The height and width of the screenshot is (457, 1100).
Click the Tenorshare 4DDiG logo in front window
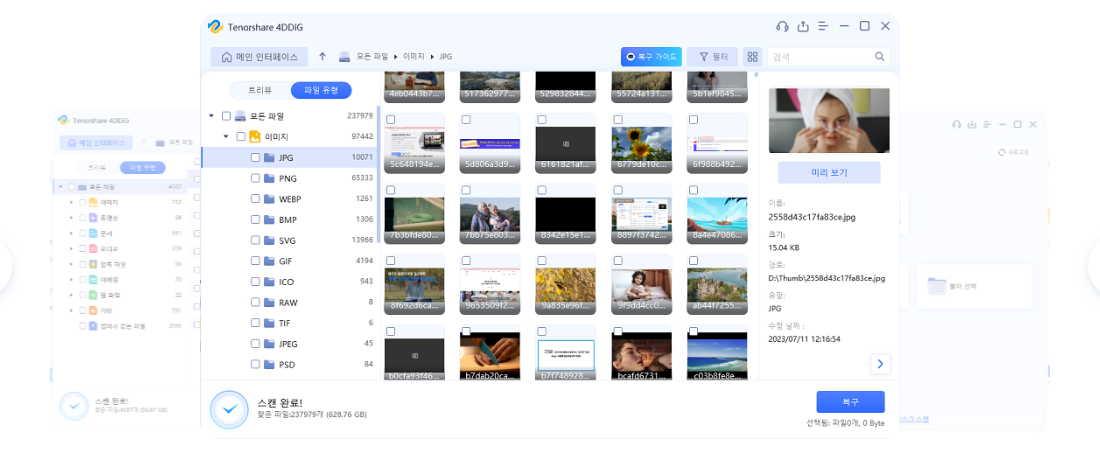point(215,27)
